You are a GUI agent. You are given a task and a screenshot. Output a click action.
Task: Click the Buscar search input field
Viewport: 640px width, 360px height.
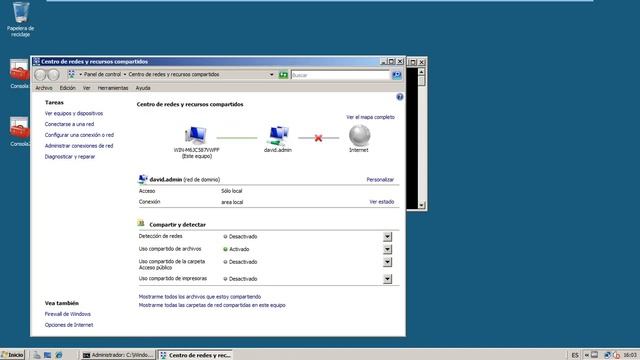pos(340,75)
